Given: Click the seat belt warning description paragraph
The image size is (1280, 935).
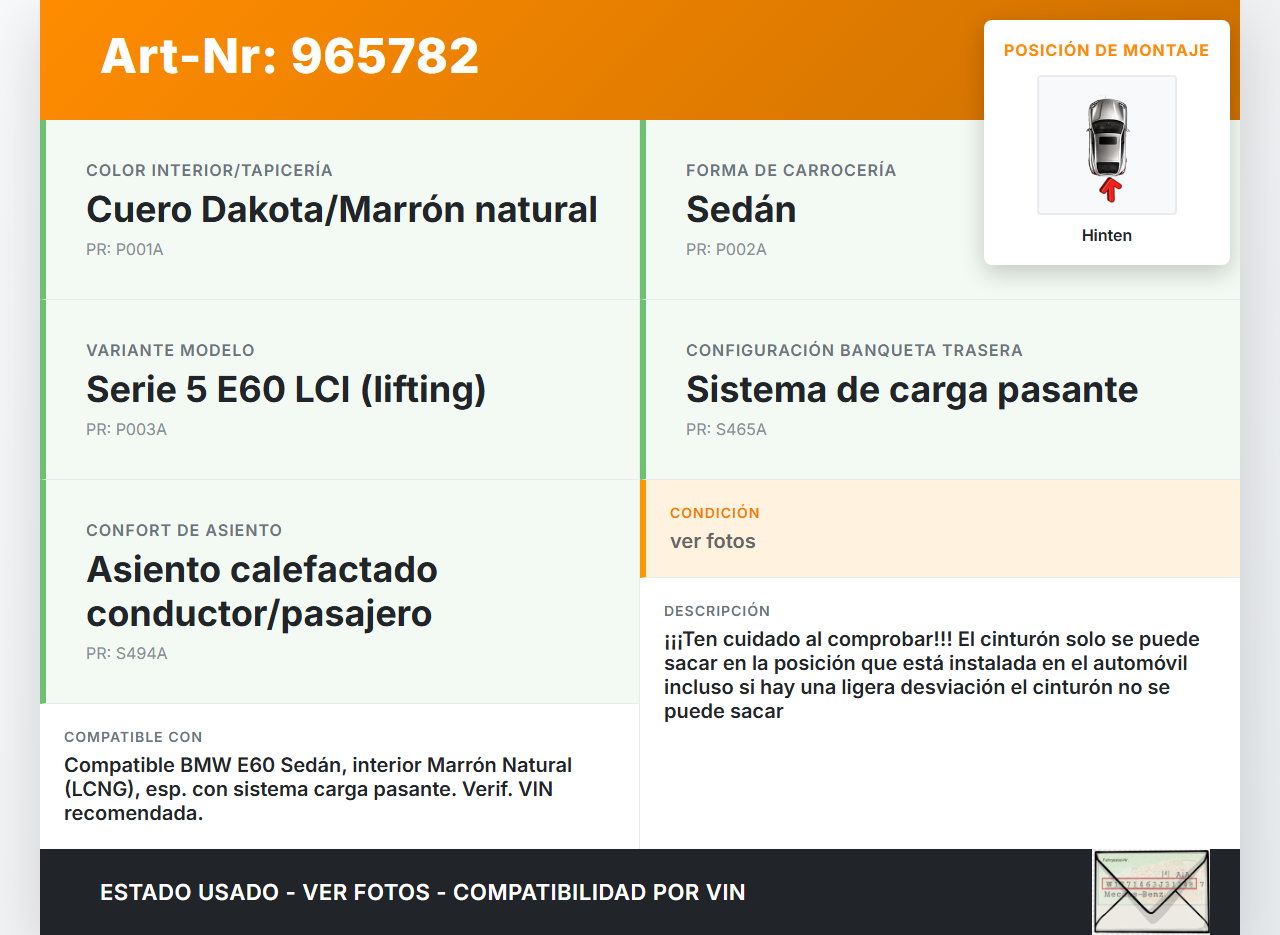Looking at the screenshot, I should click(x=932, y=675).
